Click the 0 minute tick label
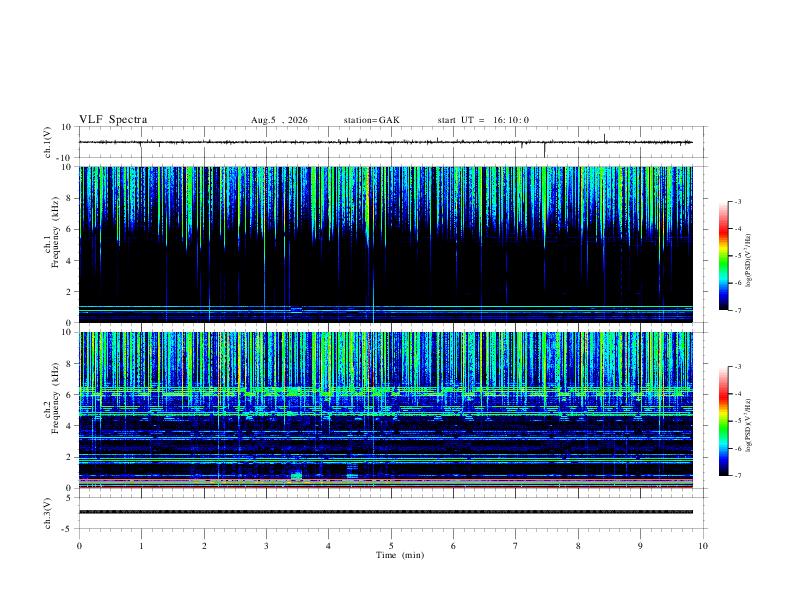The image size is (792, 612). pos(79,546)
